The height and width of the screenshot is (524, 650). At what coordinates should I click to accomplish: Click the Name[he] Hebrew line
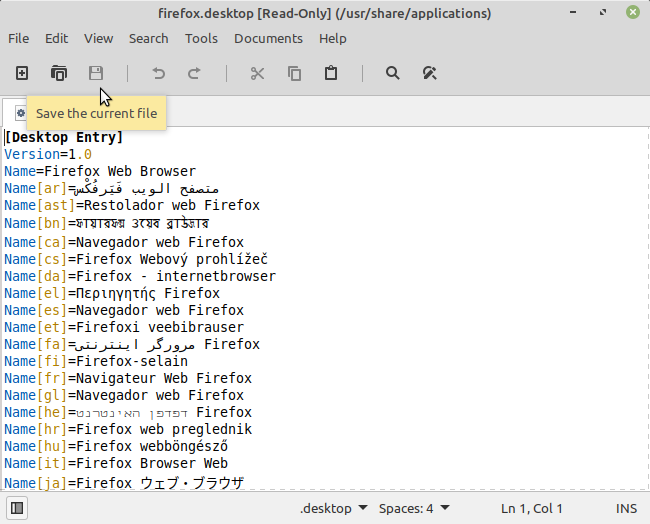[x=128, y=412]
